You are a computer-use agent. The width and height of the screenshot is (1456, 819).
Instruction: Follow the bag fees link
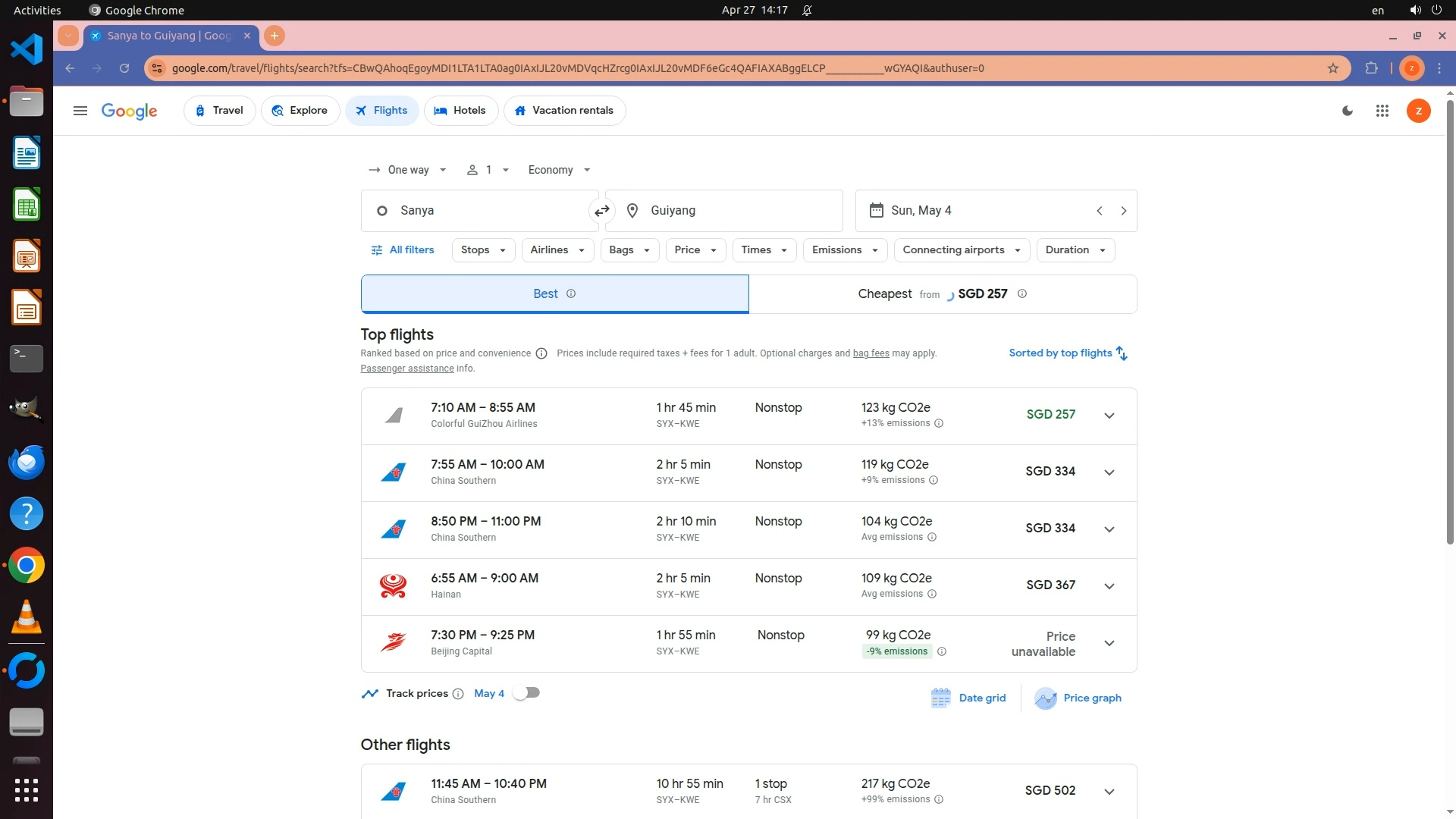pyautogui.click(x=871, y=353)
